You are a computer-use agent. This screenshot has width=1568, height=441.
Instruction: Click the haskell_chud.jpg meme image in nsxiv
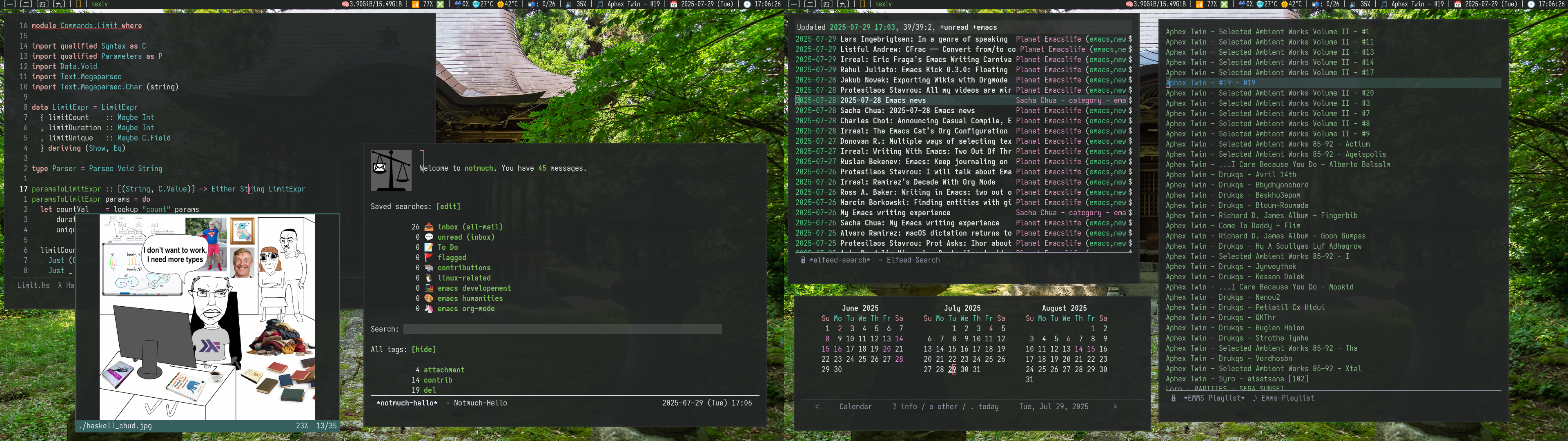(207, 317)
